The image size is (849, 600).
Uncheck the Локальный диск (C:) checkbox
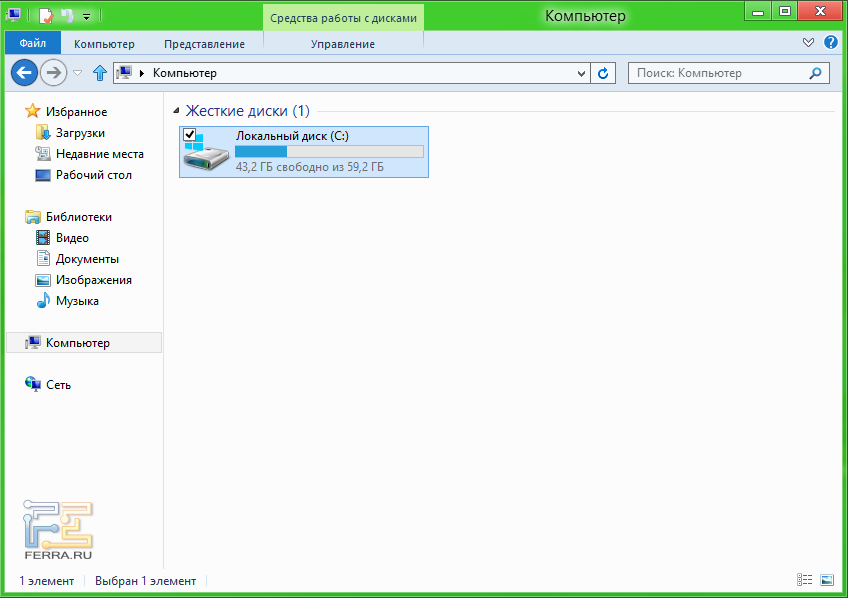190,134
